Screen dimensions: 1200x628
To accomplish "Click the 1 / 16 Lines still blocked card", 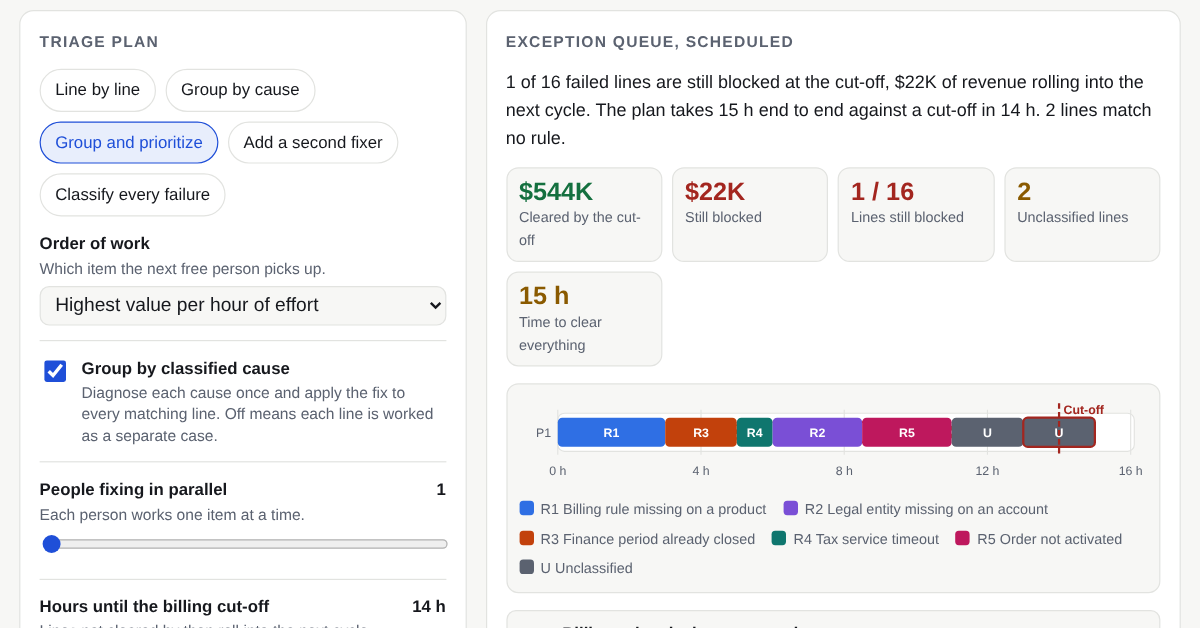I will 916,215.
